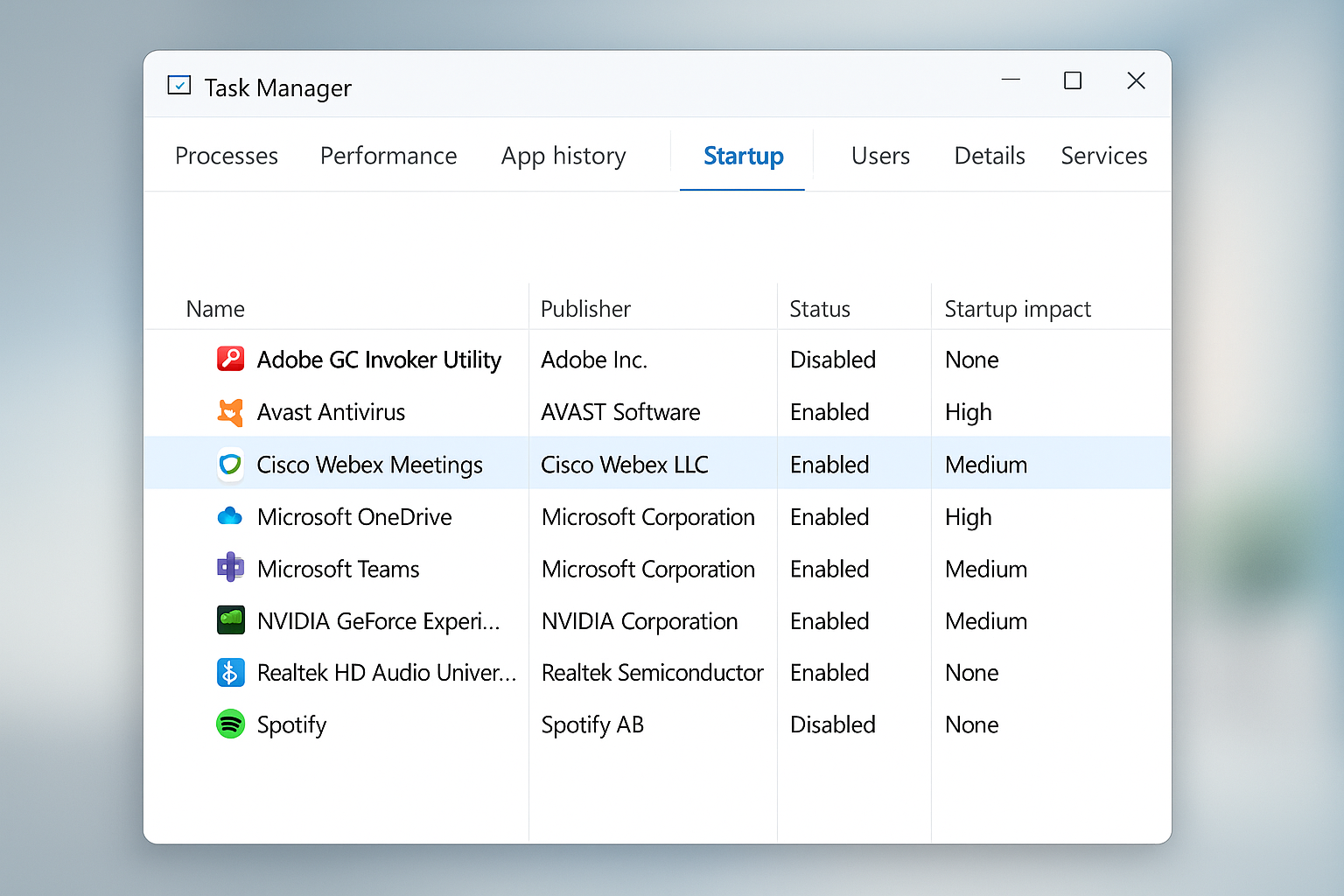Sort by the Name column header
The image size is (1344, 896).
click(215, 309)
